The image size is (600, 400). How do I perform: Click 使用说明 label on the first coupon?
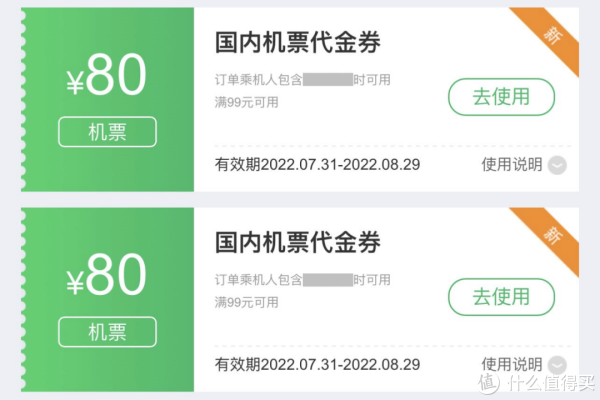511,165
